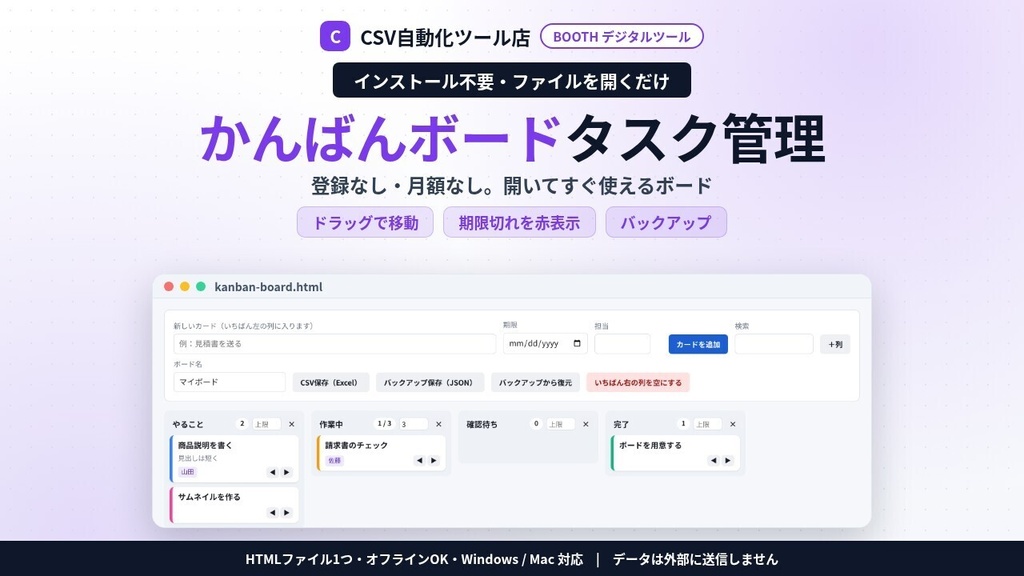Move ボードを用意する card right
The width and height of the screenshot is (1024, 576).
pos(728,460)
